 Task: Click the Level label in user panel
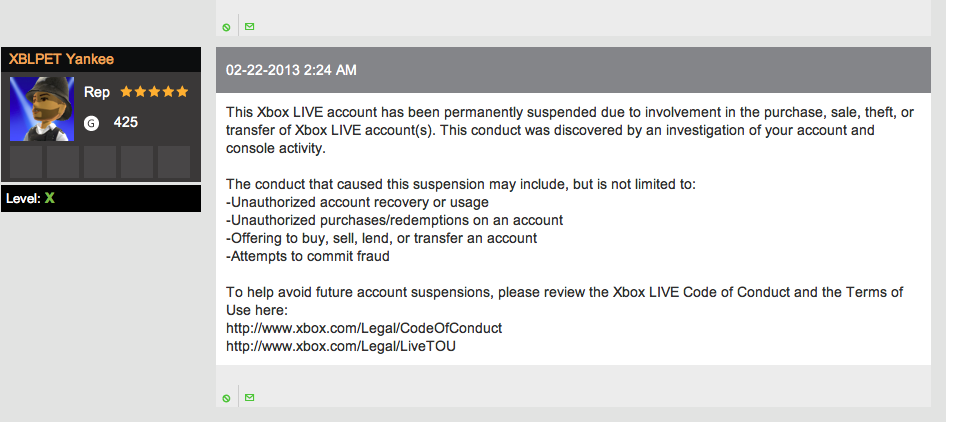[22, 198]
